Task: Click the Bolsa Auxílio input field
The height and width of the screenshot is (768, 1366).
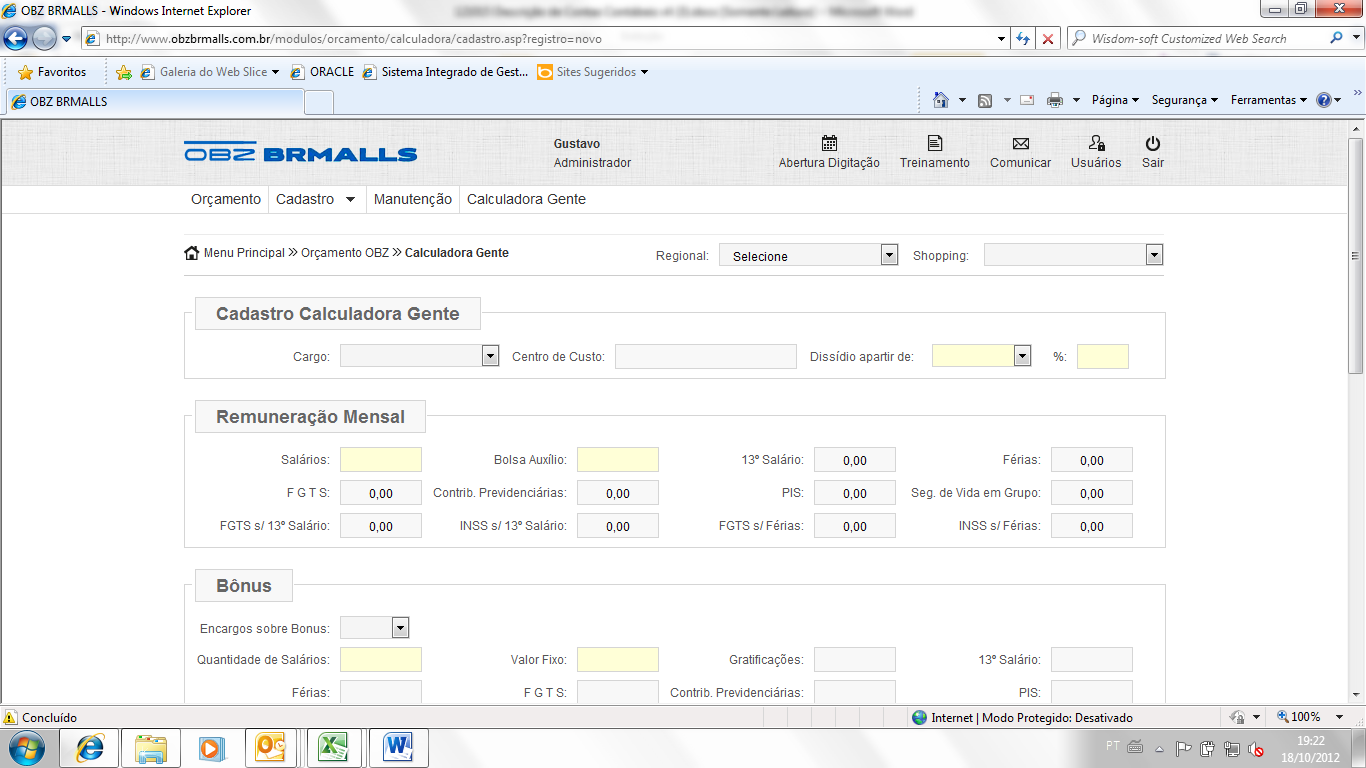Action: coord(618,460)
